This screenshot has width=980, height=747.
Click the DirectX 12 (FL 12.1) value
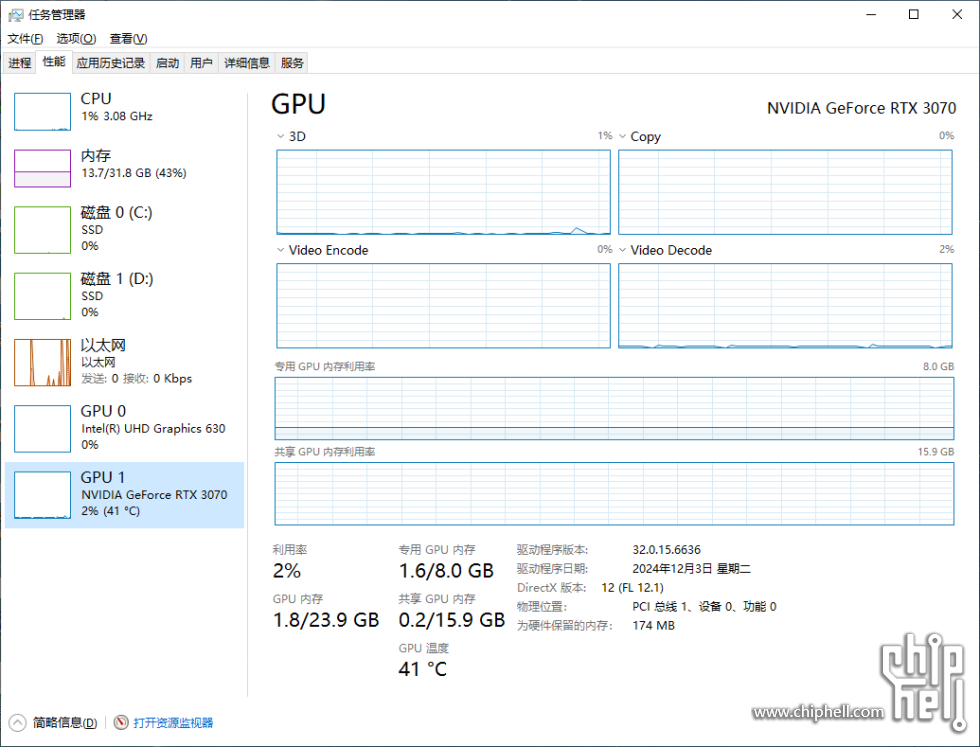click(632, 588)
